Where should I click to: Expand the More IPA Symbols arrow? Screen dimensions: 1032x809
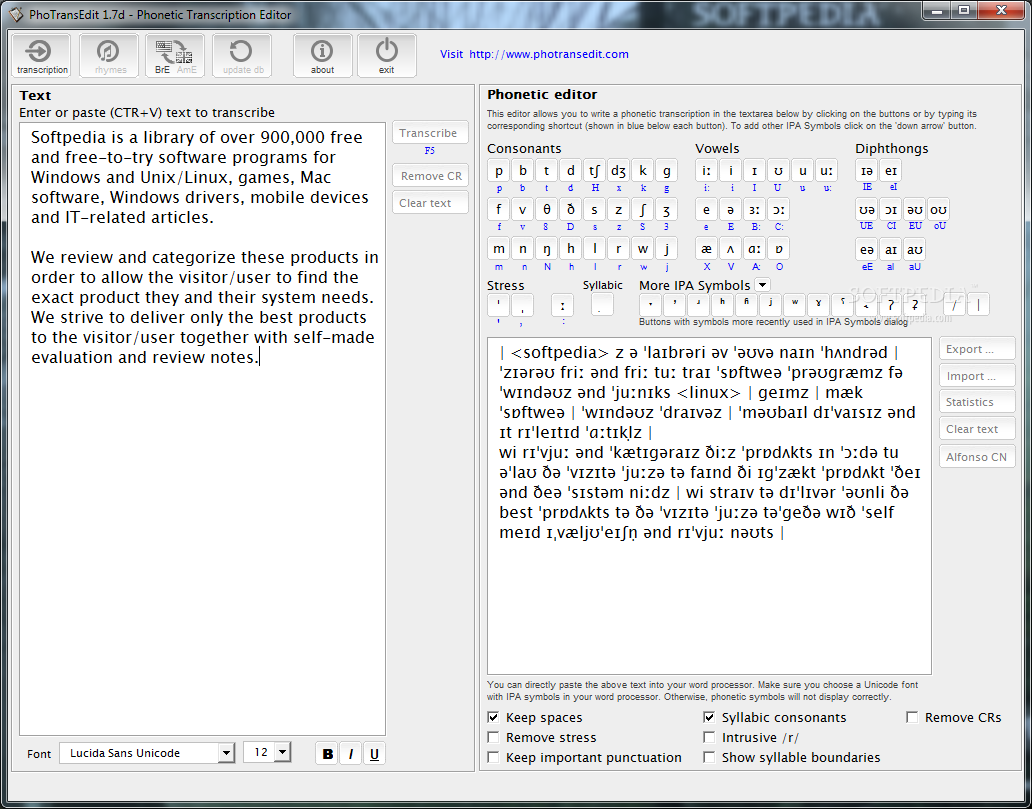click(x=762, y=285)
